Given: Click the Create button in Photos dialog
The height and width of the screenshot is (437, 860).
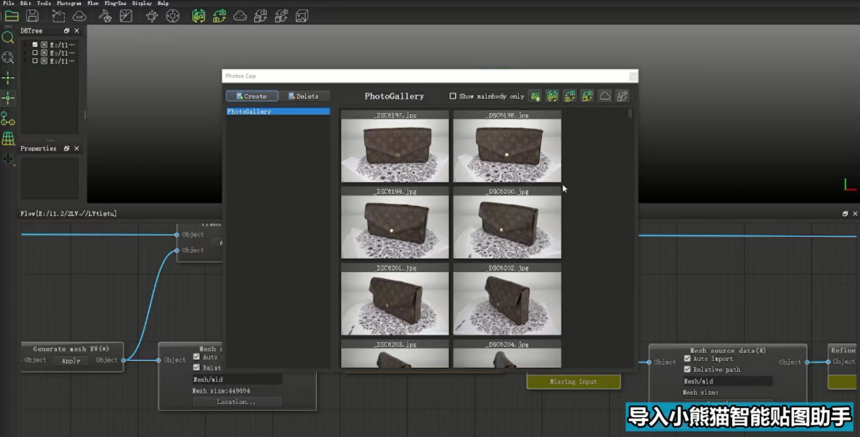Looking at the screenshot, I should coord(252,96).
